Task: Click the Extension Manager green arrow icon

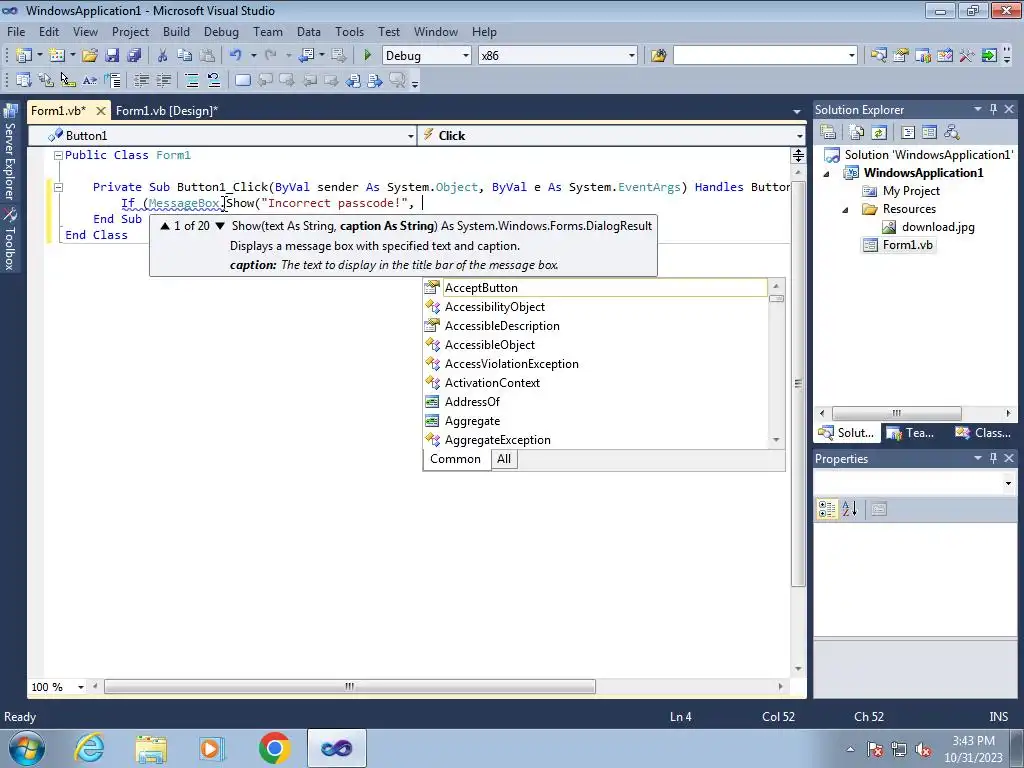Action: [989, 56]
